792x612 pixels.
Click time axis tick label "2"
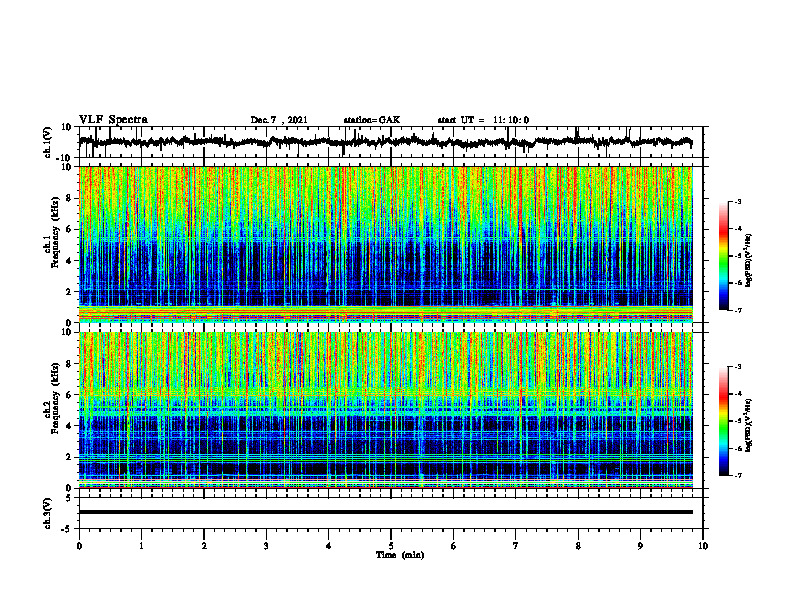(204, 546)
